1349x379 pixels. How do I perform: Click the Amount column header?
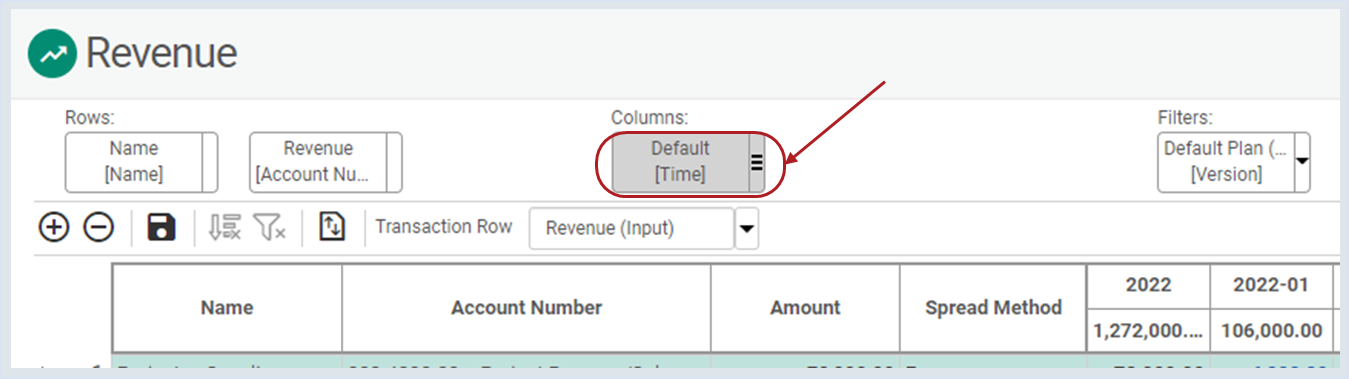[x=806, y=308]
